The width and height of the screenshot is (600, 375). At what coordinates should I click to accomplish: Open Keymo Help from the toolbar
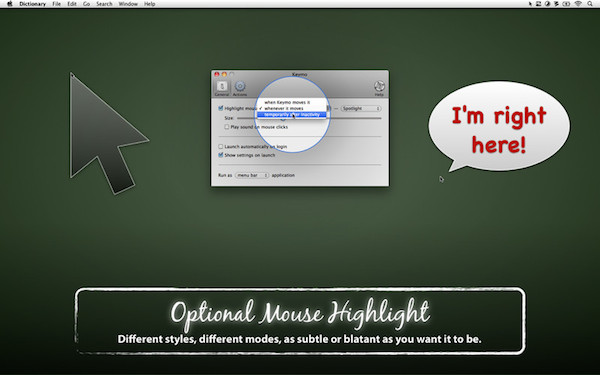click(379, 88)
